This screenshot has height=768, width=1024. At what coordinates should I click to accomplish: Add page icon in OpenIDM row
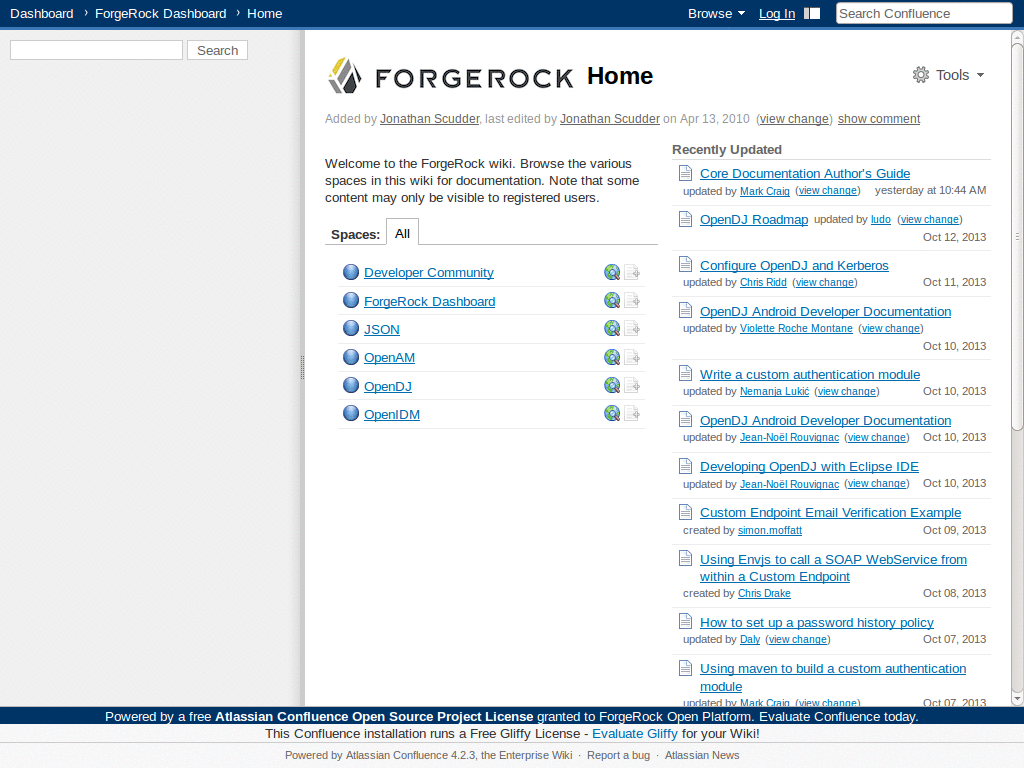click(632, 413)
